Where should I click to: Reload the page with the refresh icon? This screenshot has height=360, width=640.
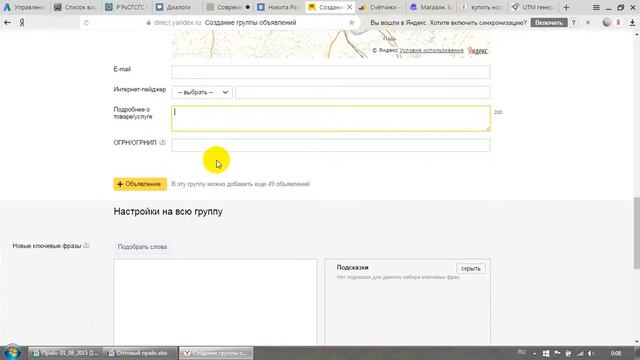(86, 23)
